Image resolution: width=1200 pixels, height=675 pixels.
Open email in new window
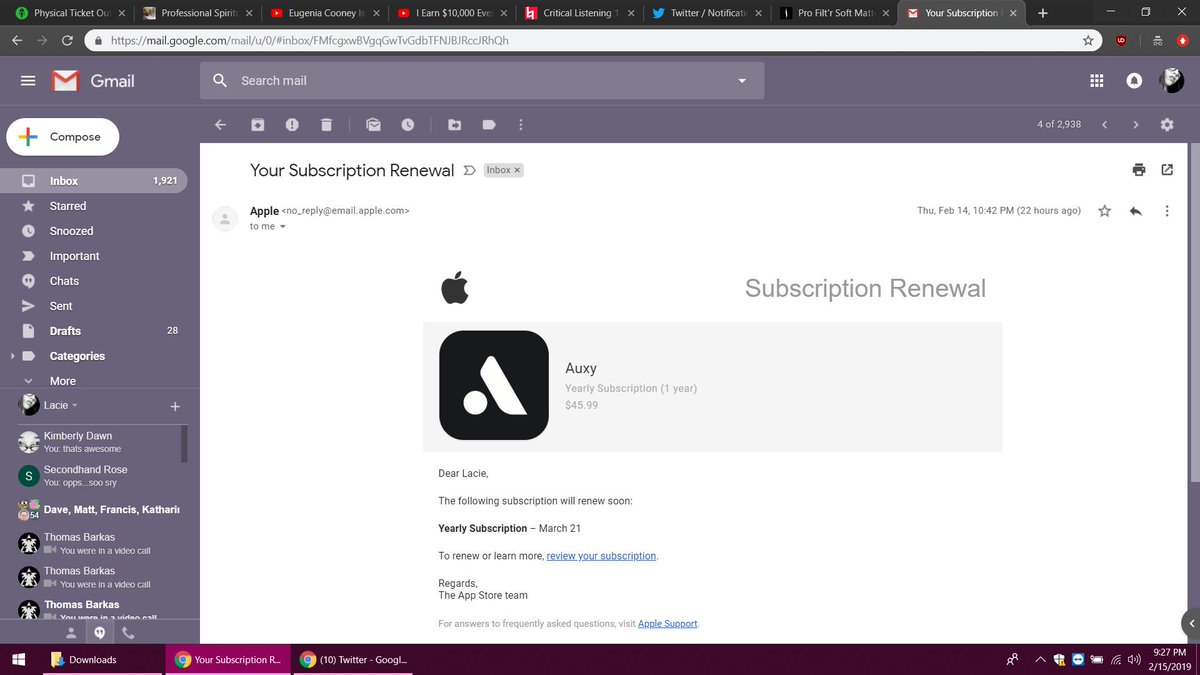1167,170
